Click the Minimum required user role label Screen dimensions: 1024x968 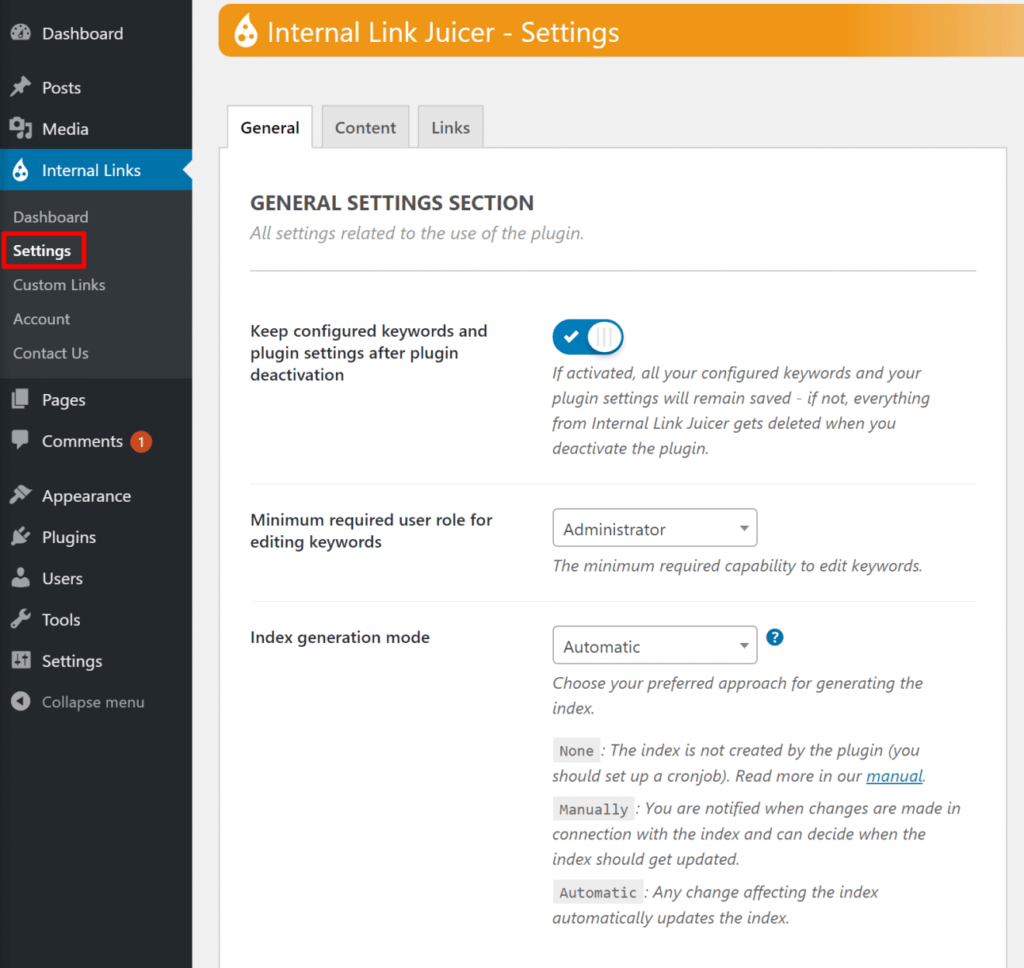371,530
